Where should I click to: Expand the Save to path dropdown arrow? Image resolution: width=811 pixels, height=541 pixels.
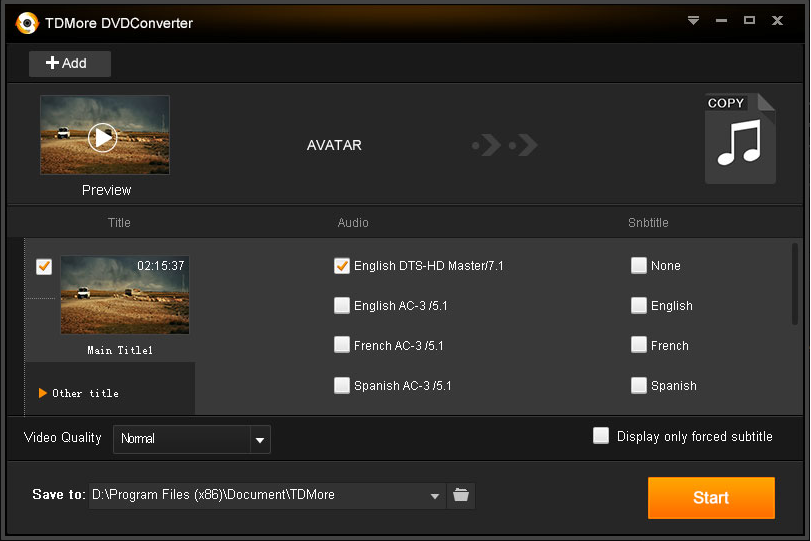[x=435, y=496]
